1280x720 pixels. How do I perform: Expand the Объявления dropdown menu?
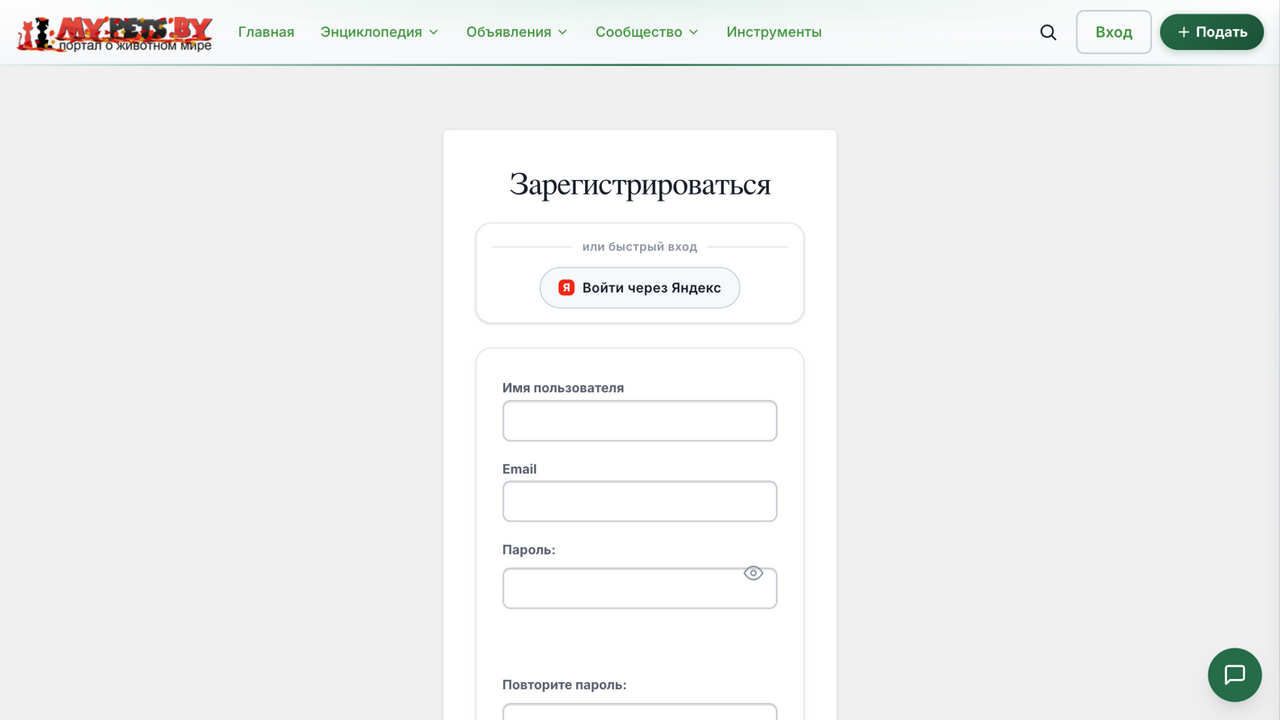516,32
